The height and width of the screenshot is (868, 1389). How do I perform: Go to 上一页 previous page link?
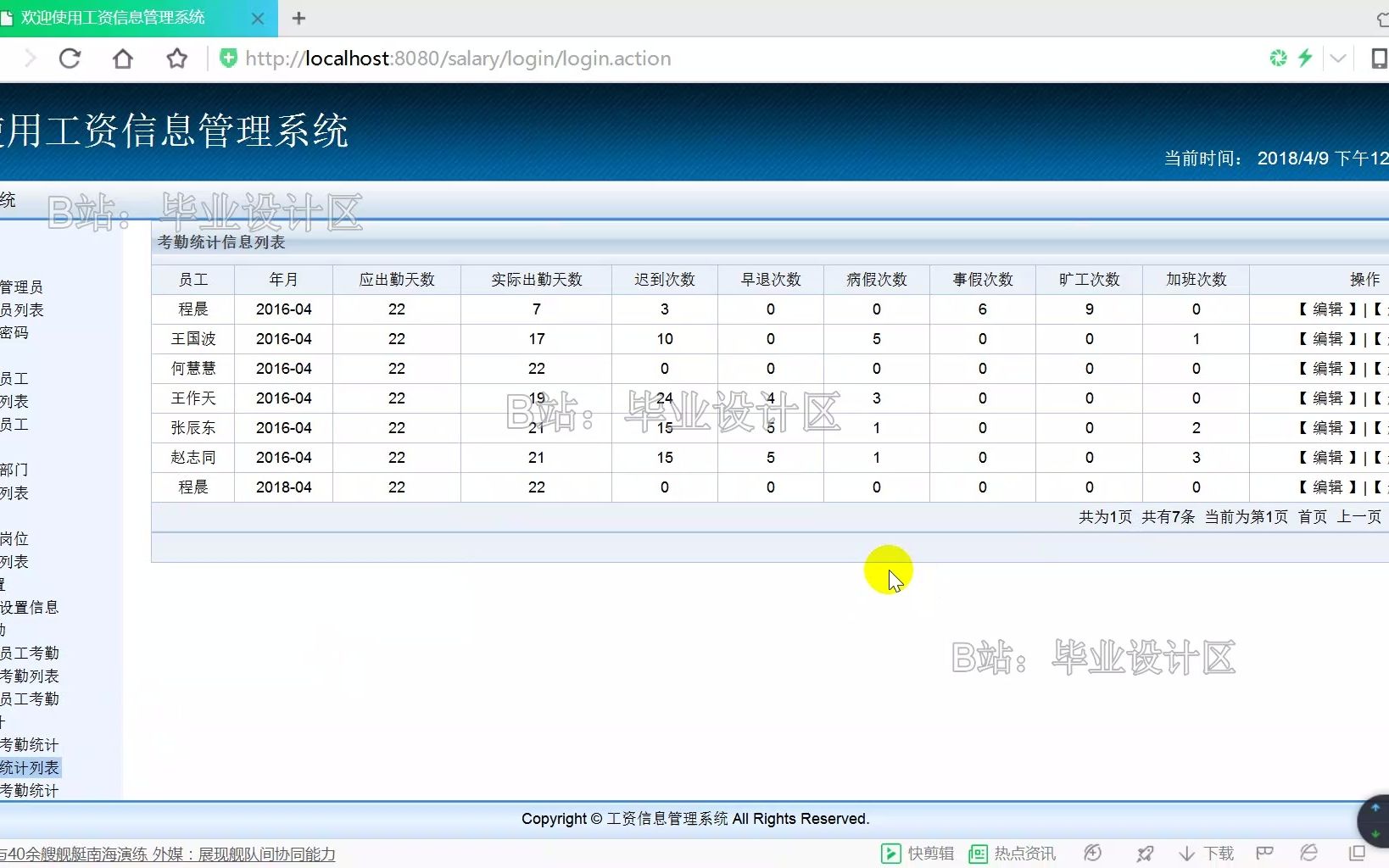click(1359, 517)
